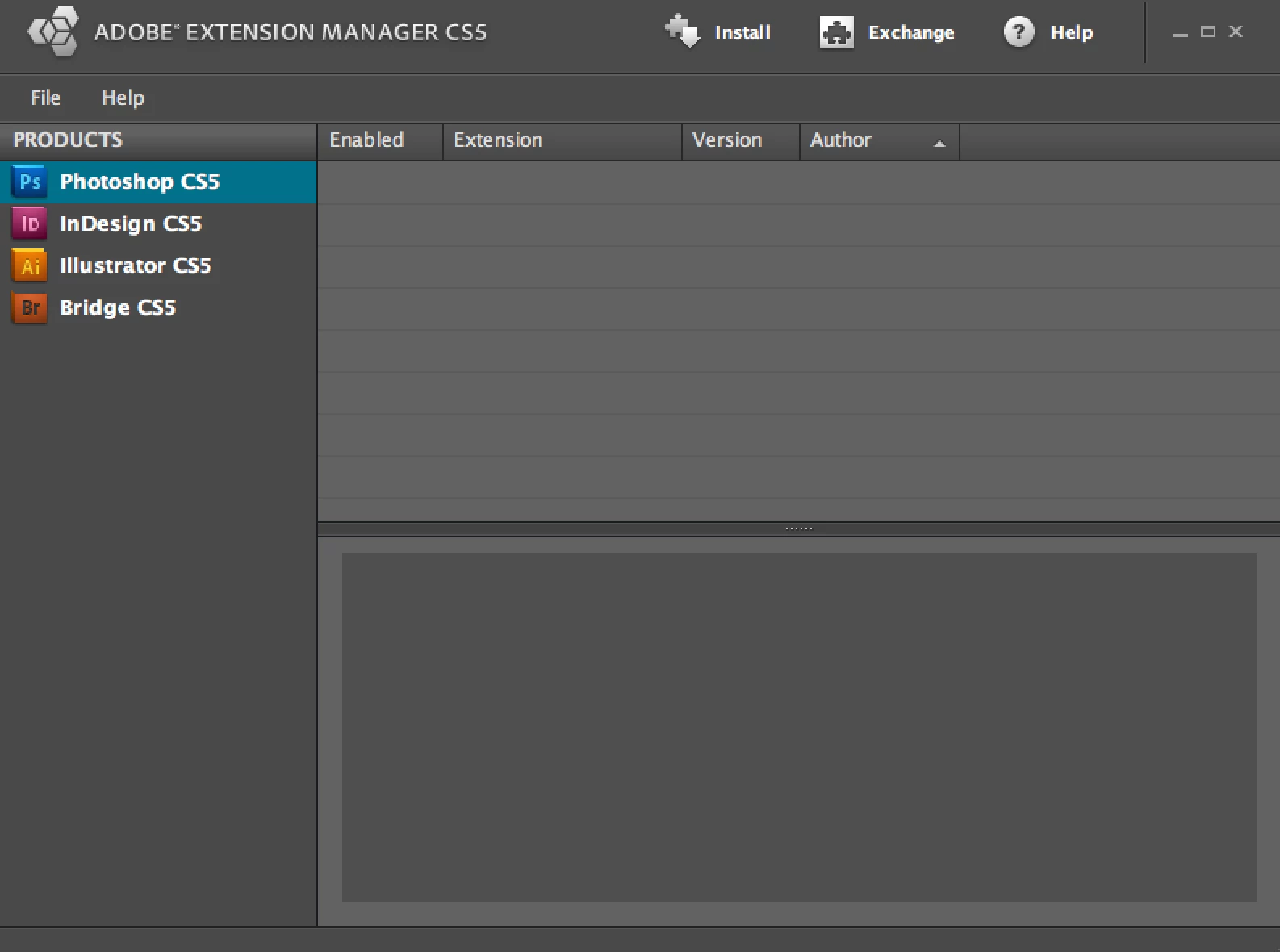The width and height of the screenshot is (1280, 952).
Task: Click the Illustrator Ai product icon
Action: coord(30,265)
